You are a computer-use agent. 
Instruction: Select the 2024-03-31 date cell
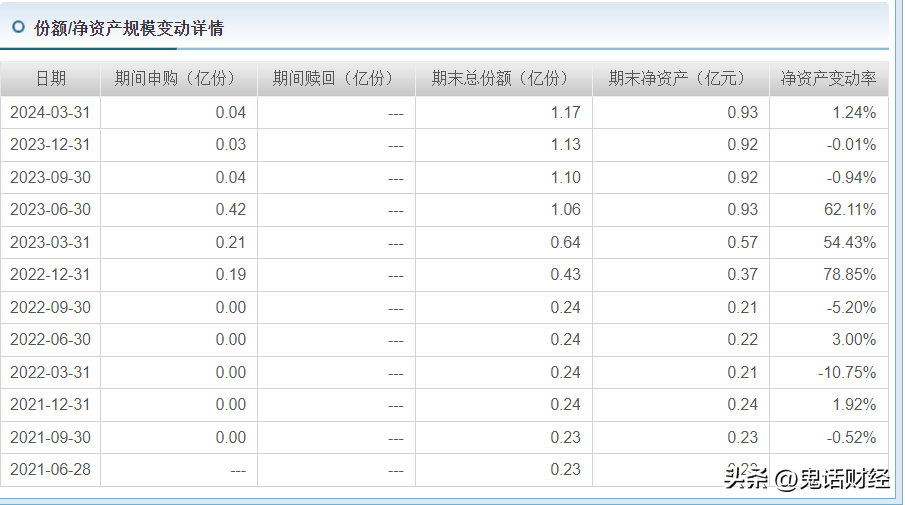click(x=50, y=112)
